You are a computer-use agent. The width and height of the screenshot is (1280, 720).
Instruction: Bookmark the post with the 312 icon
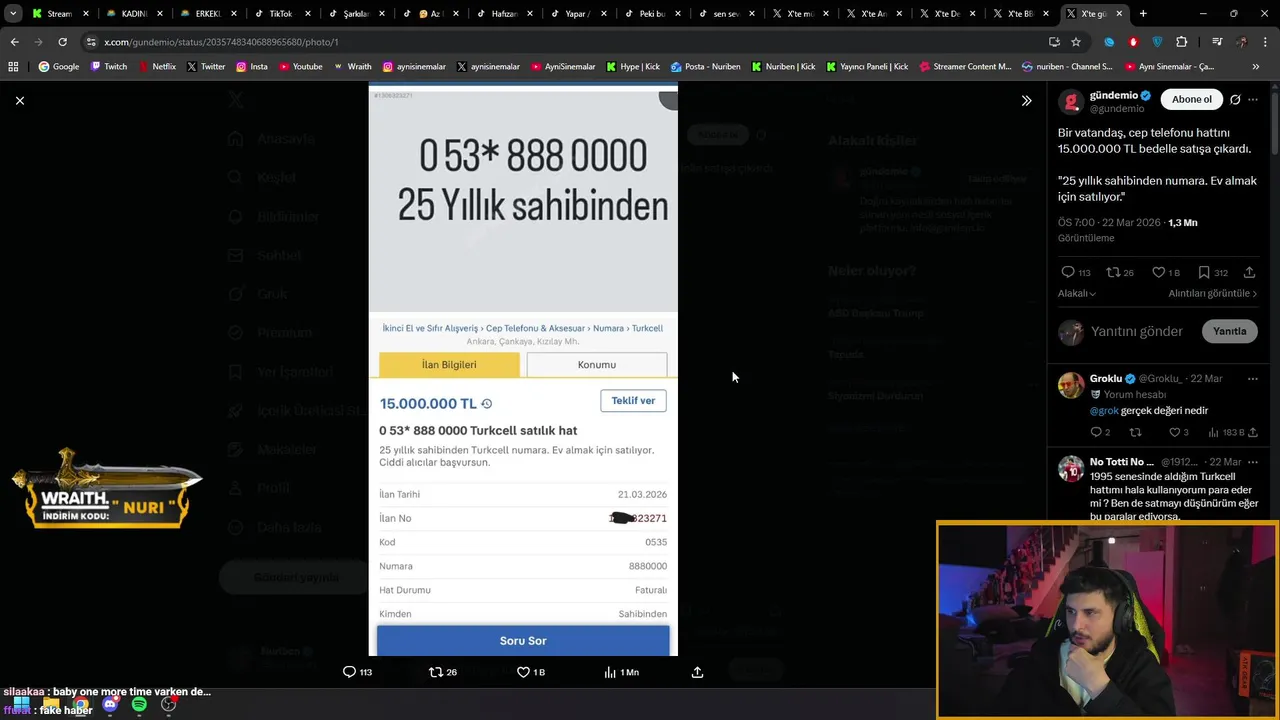tap(1204, 272)
